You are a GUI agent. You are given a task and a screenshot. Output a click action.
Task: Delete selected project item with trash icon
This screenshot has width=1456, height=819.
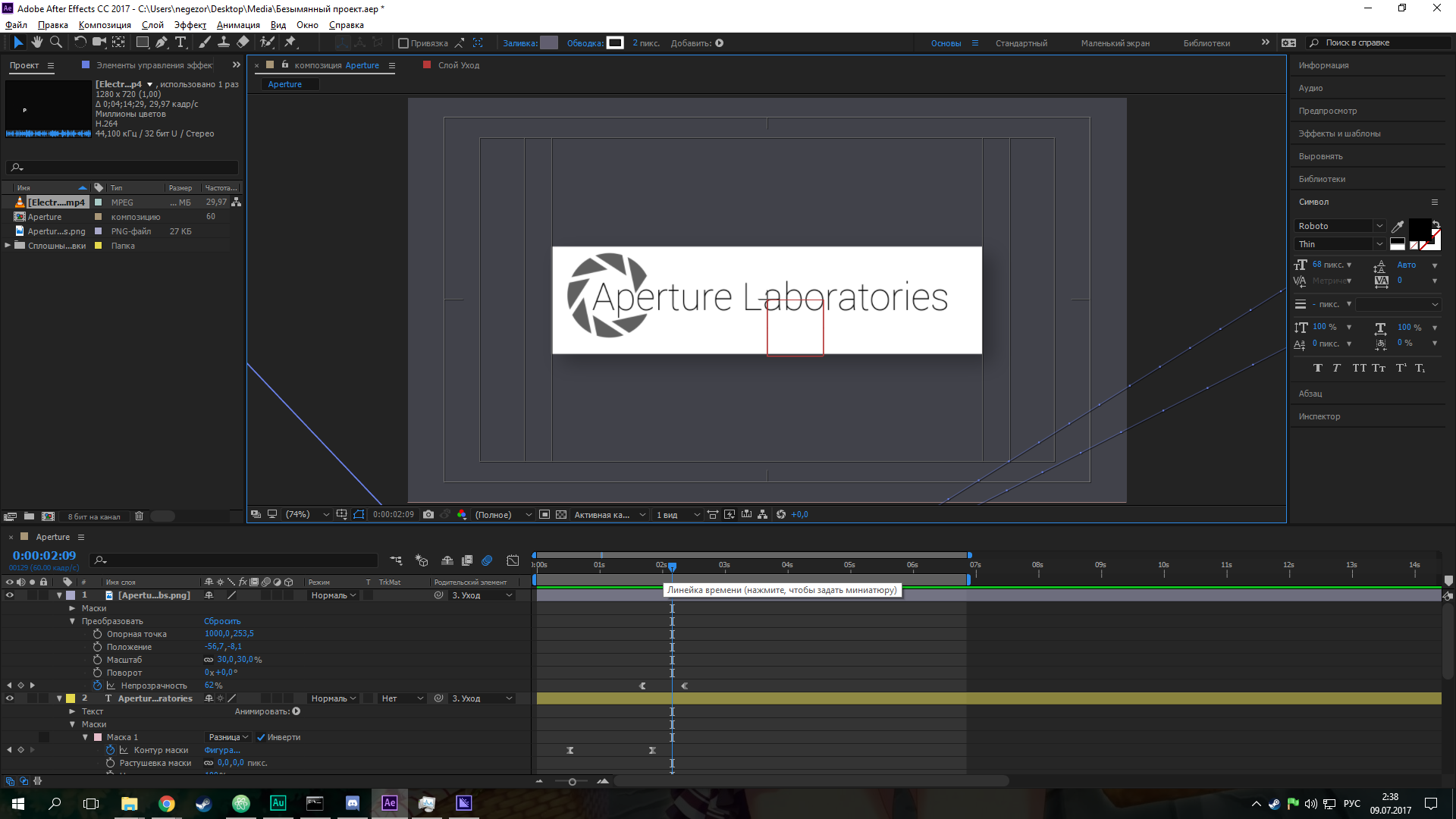[139, 516]
